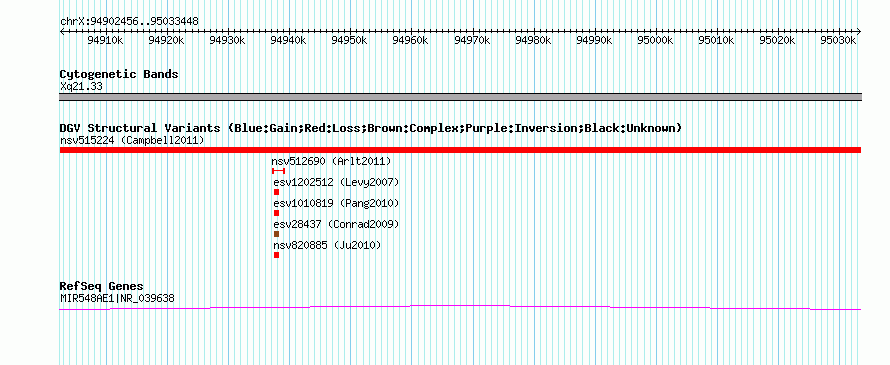Click the Cytogenetic Bands track title
This screenshot has width=890, height=365.
(x=119, y=74)
